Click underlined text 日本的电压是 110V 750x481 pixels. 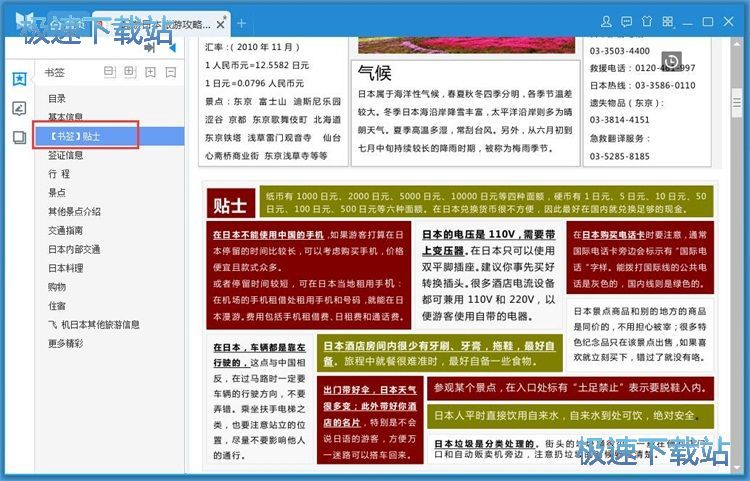[x=468, y=234]
